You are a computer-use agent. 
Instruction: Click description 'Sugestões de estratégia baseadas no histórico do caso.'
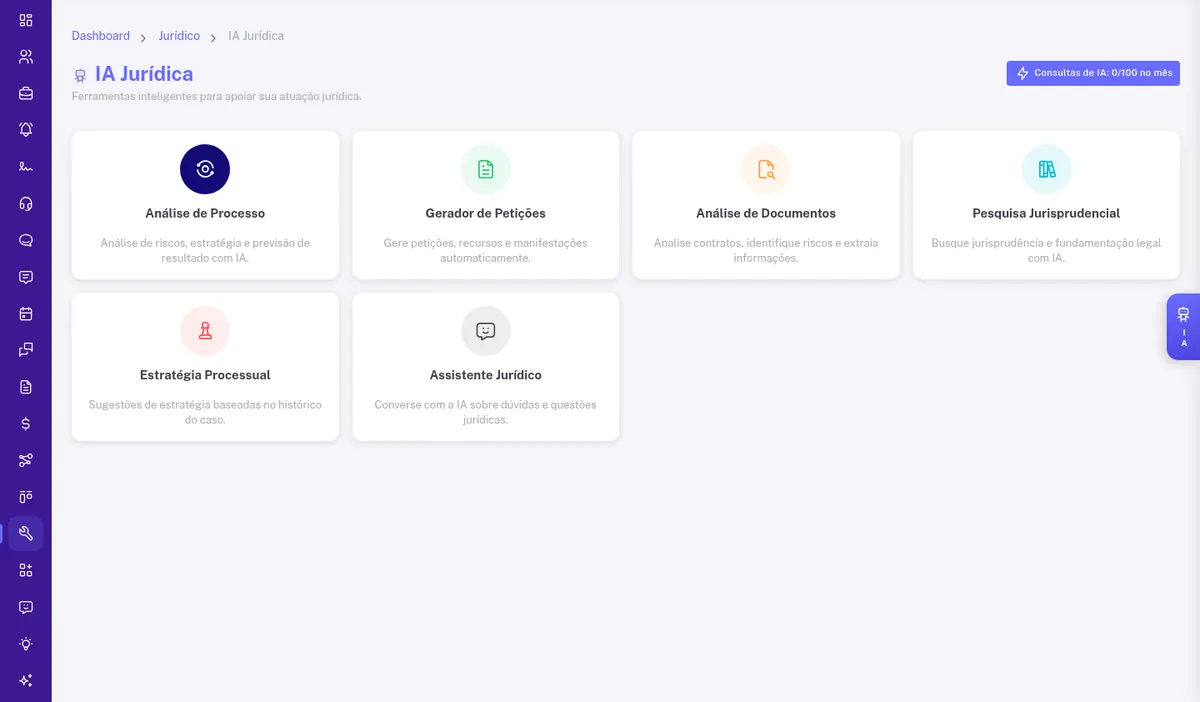205,412
